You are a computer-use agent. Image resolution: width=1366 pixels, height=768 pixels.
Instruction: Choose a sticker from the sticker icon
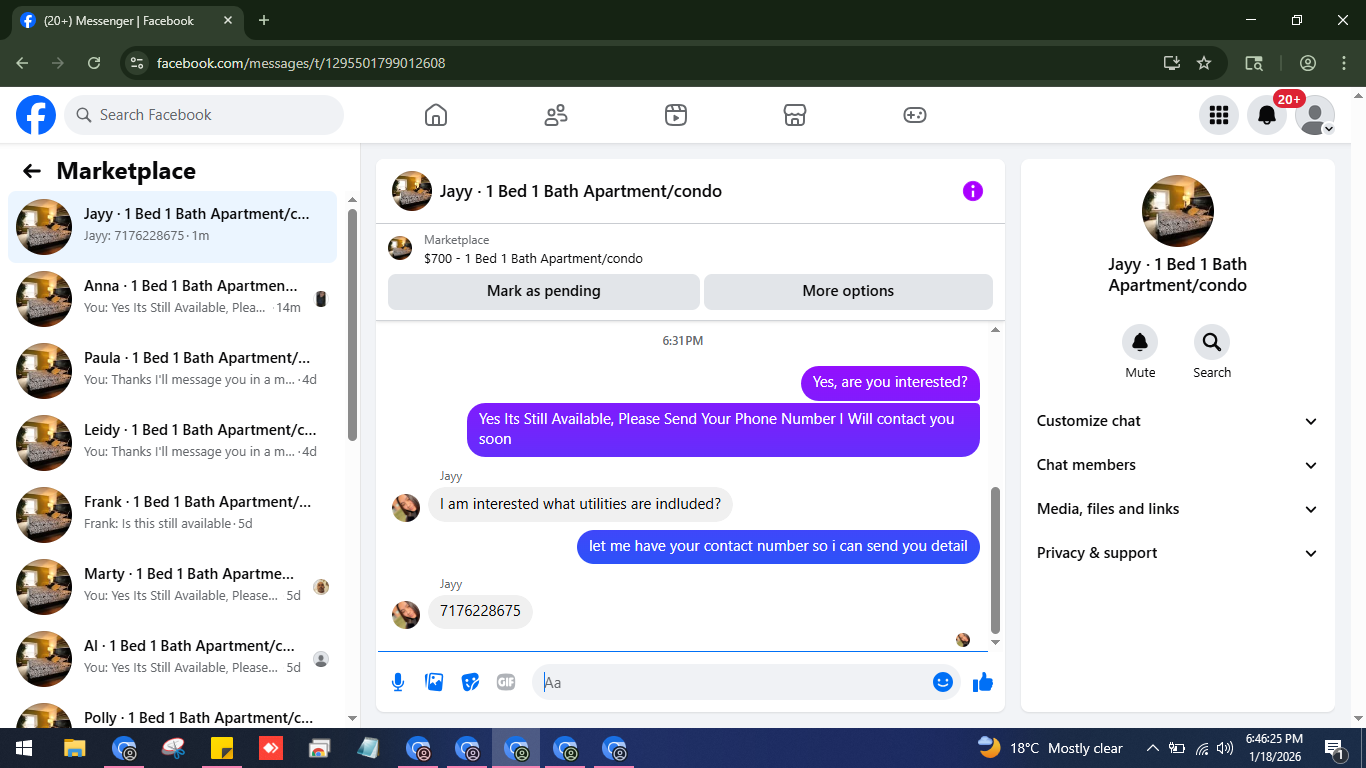[470, 682]
